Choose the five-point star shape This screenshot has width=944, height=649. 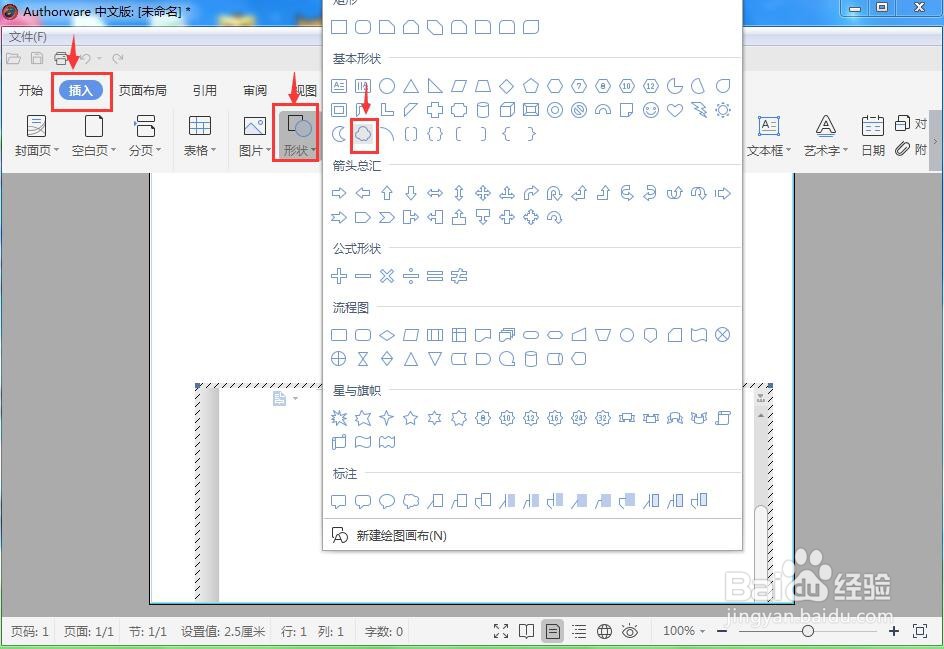click(x=411, y=417)
